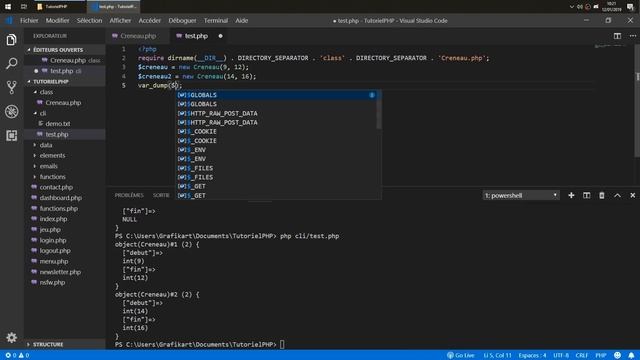Open the TutorielPHP taskbar window
Screen dimensions: 640x360
60,7
